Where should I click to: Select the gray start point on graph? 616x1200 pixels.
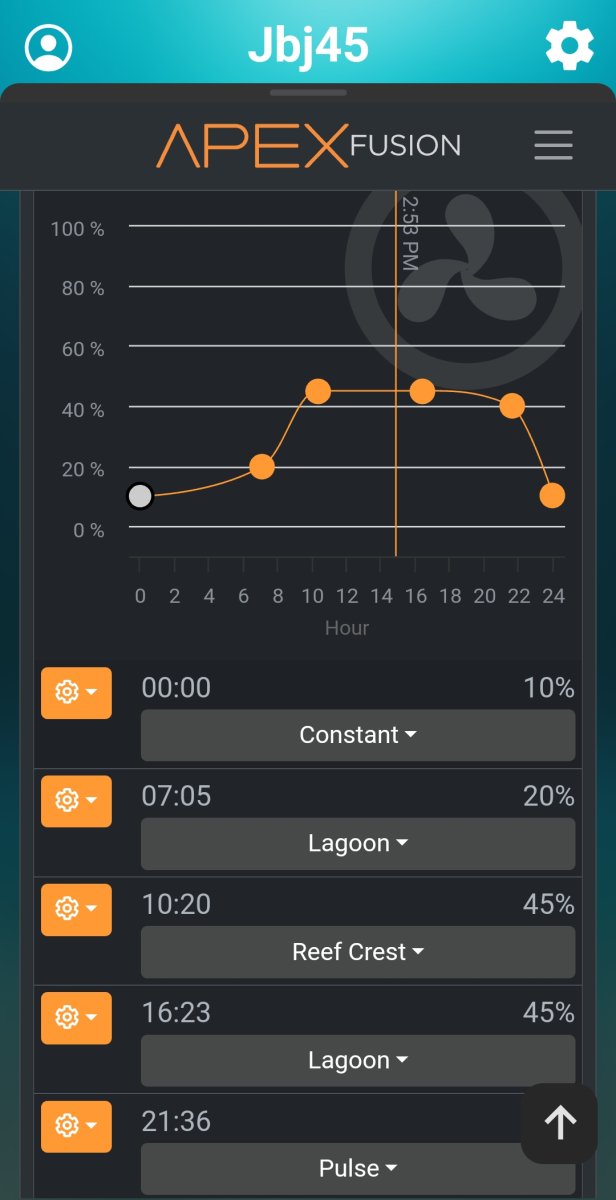(x=140, y=496)
